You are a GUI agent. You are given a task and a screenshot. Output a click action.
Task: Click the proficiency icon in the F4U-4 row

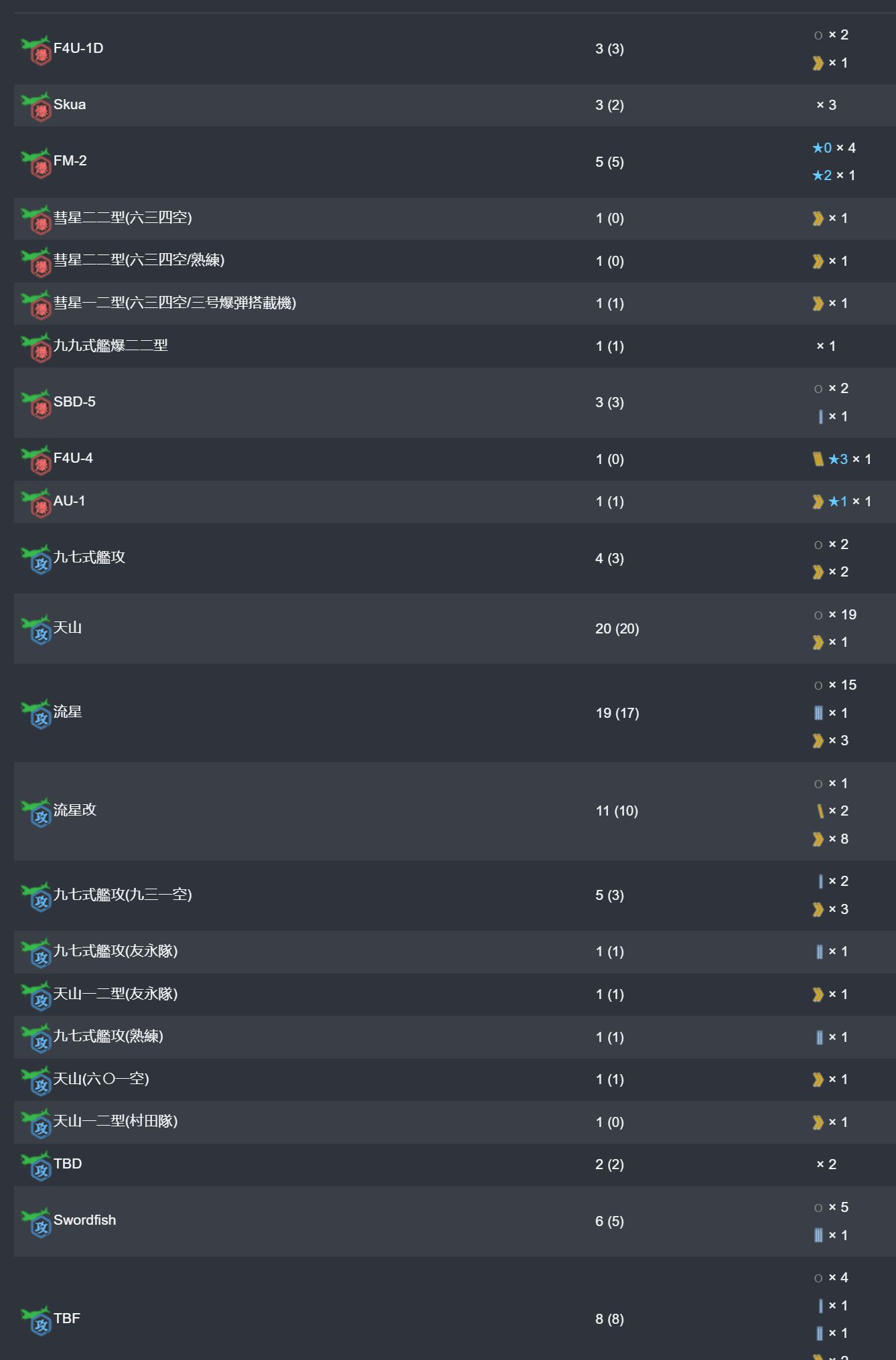818,459
